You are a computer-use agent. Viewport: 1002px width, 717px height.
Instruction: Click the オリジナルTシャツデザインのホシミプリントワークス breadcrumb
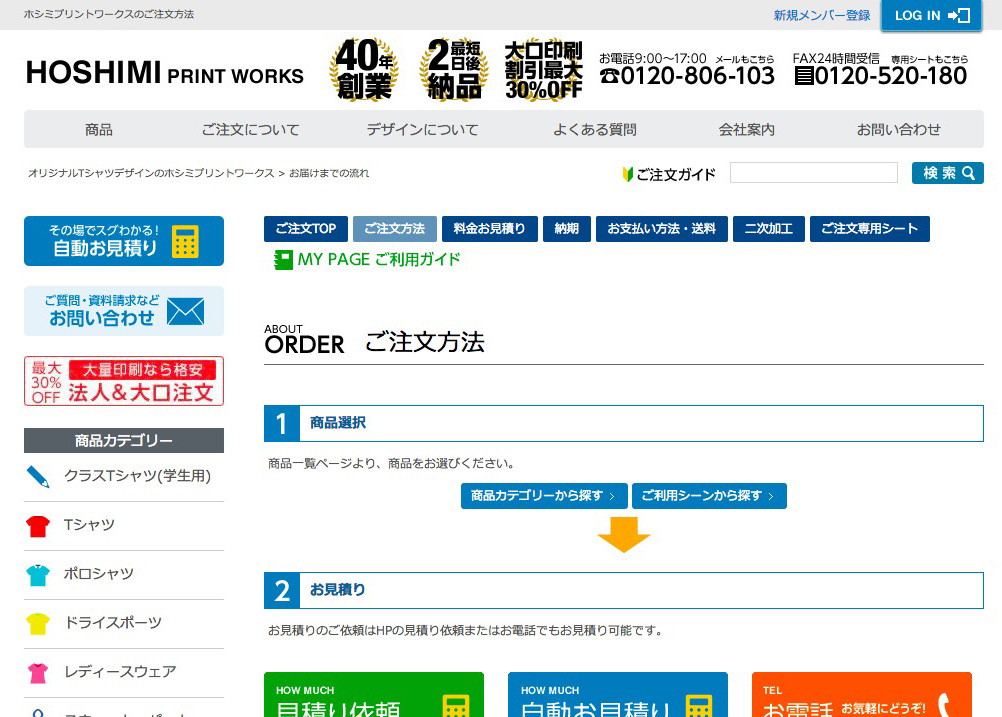[x=151, y=173]
